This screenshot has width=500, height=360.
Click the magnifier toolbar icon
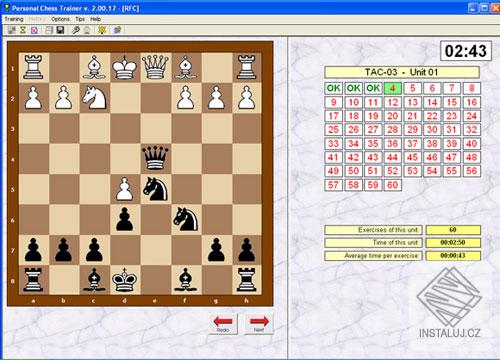pos(76,30)
